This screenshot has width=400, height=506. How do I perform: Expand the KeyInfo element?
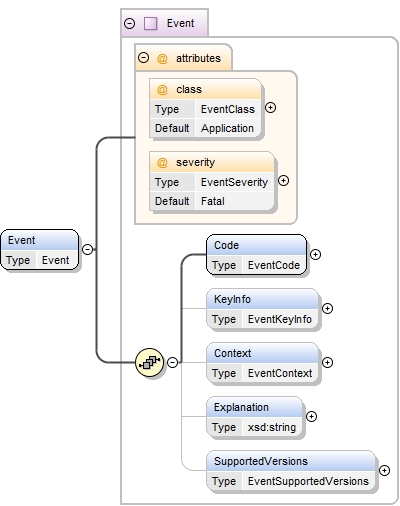point(327,309)
